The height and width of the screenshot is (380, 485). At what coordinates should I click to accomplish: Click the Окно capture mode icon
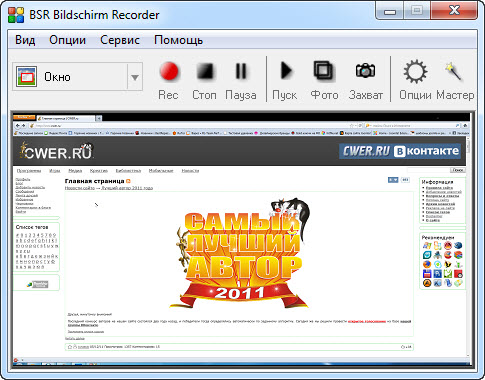click(27, 77)
